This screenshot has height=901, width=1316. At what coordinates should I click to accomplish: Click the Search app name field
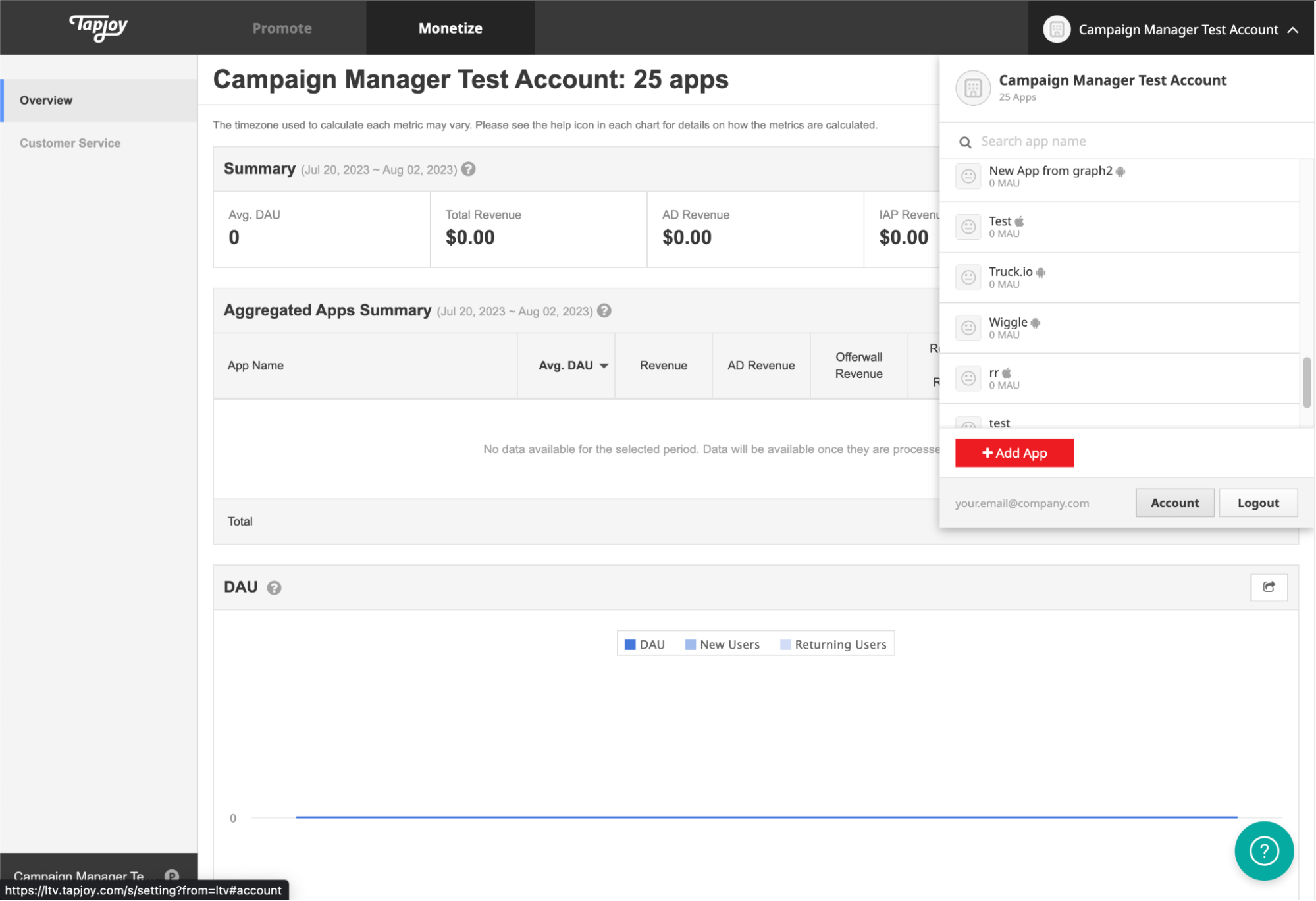pos(1119,142)
